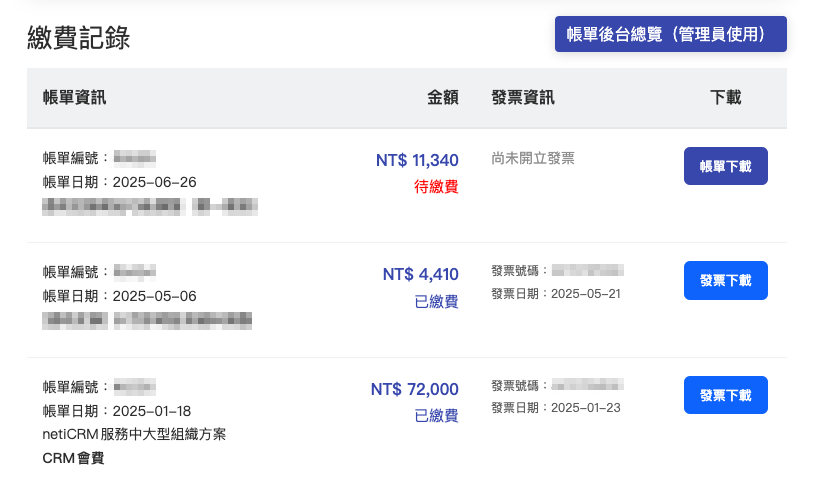Click the 發票日期 2025-01-23 text

556,408
